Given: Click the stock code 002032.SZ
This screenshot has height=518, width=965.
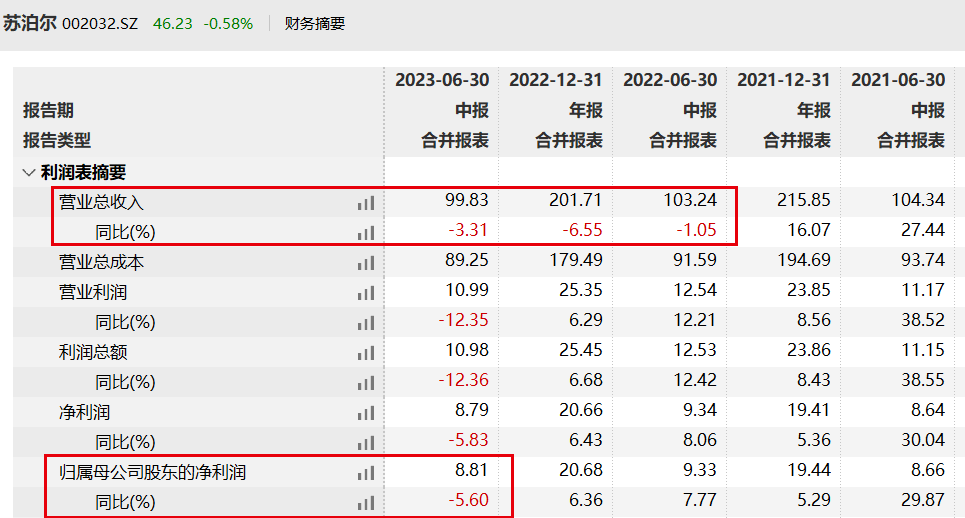Looking at the screenshot, I should [x=100, y=23].
